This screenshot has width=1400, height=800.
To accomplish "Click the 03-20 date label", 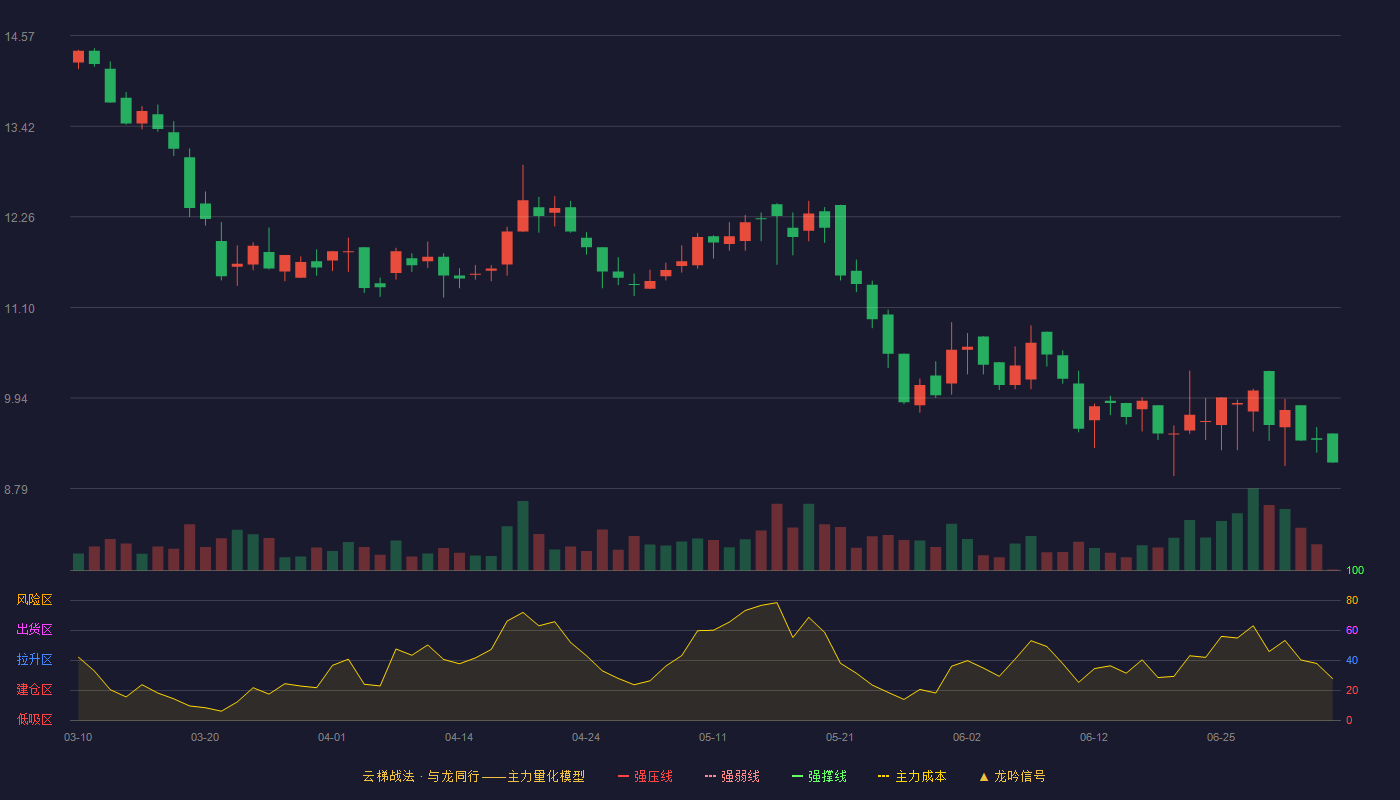I will click(x=205, y=737).
